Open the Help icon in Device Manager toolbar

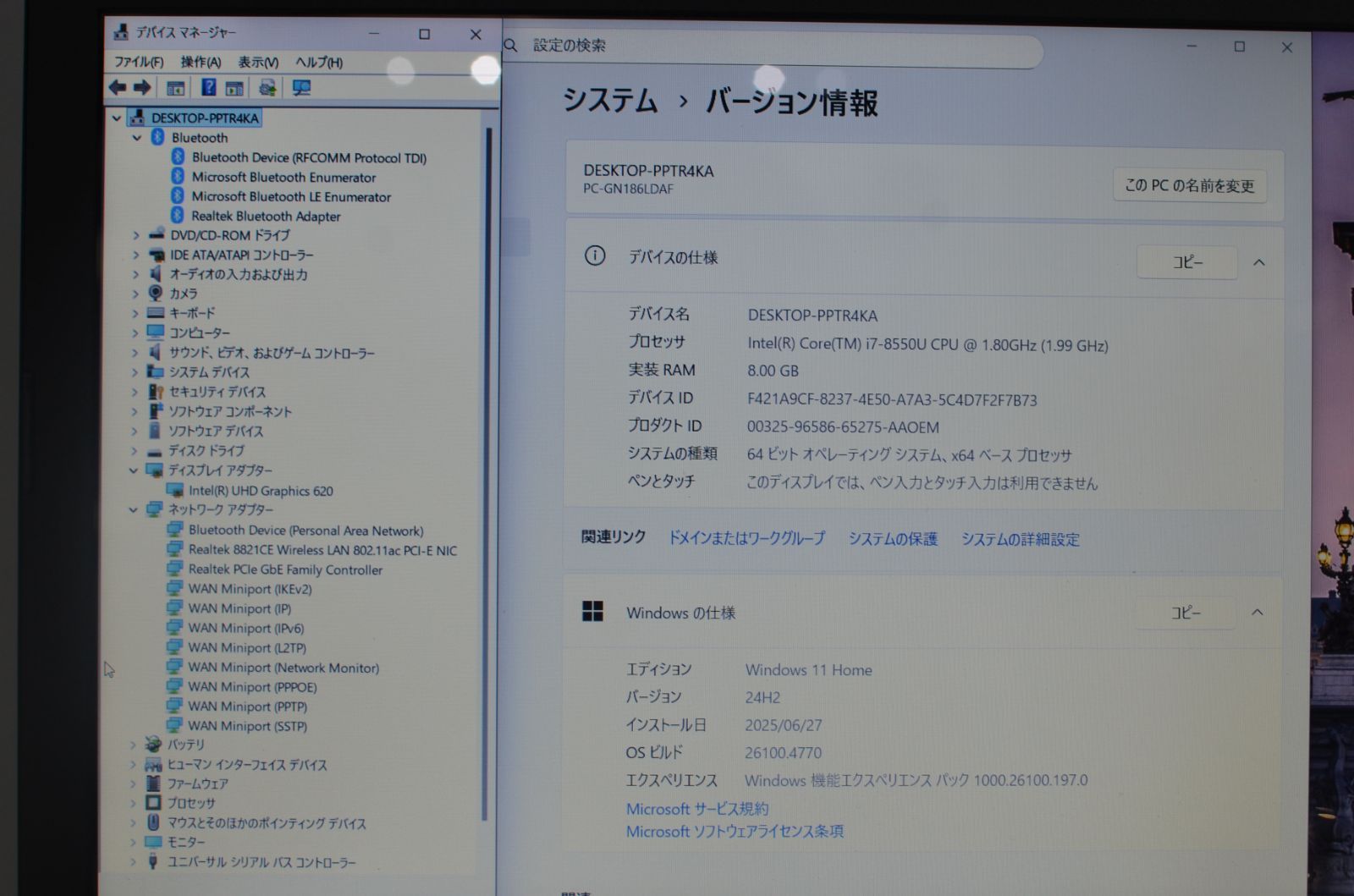[209, 87]
